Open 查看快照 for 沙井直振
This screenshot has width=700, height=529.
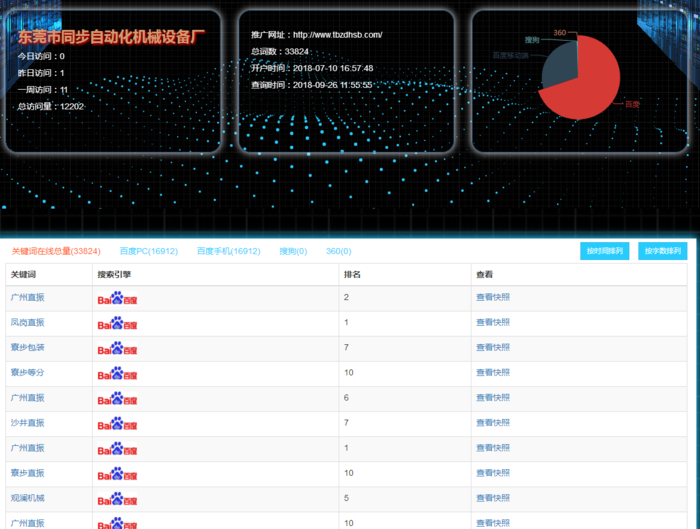click(x=493, y=423)
